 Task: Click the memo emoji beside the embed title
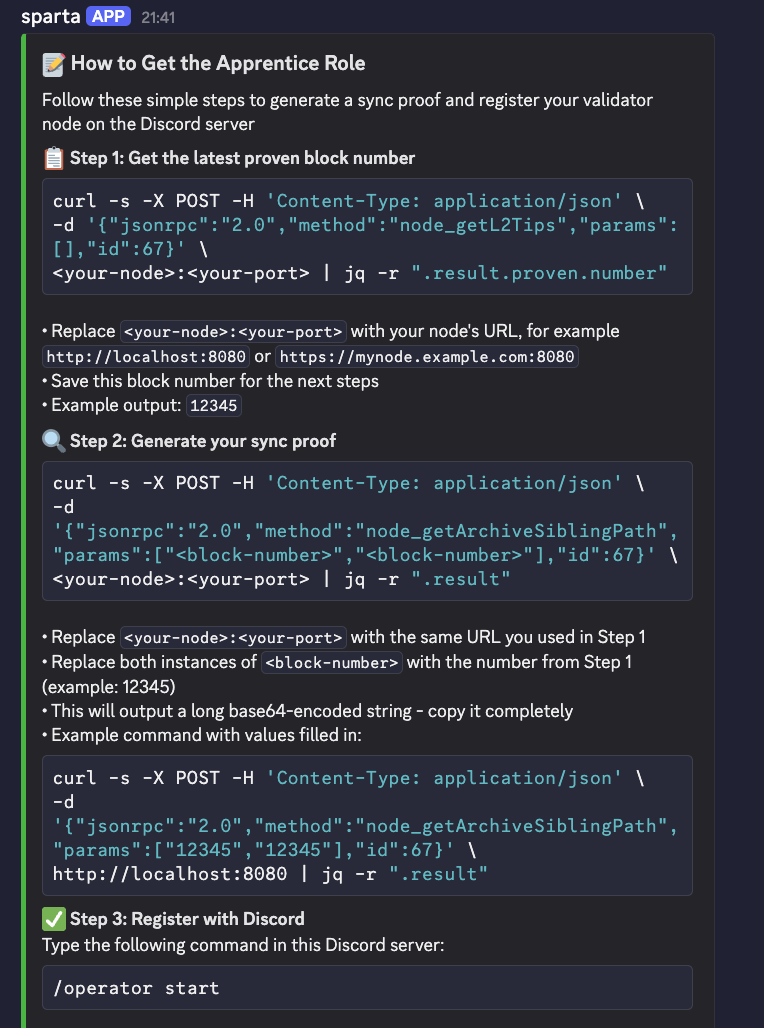pyautogui.click(x=54, y=64)
